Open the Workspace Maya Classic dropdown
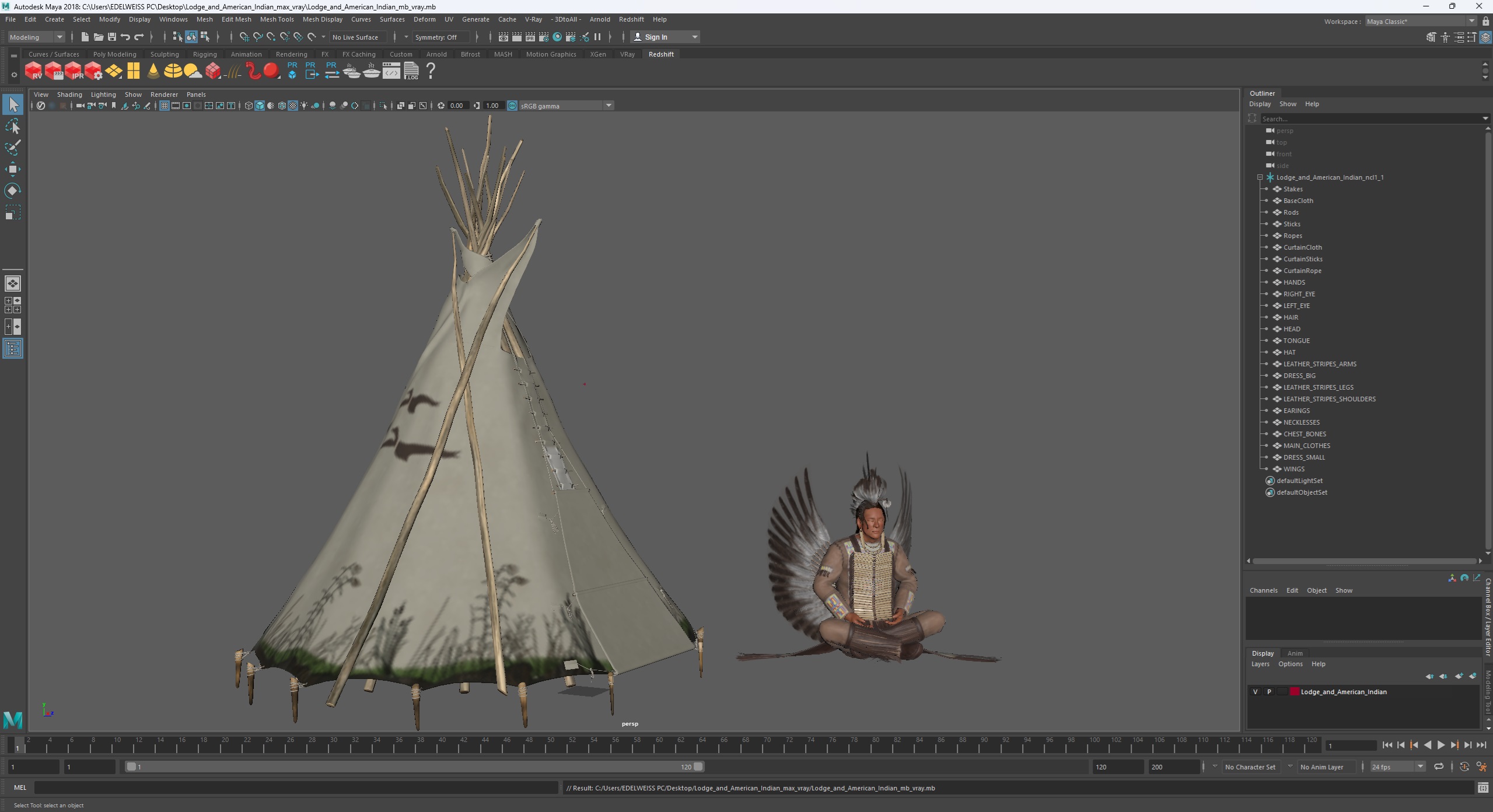This screenshot has width=1493, height=812. click(1421, 21)
